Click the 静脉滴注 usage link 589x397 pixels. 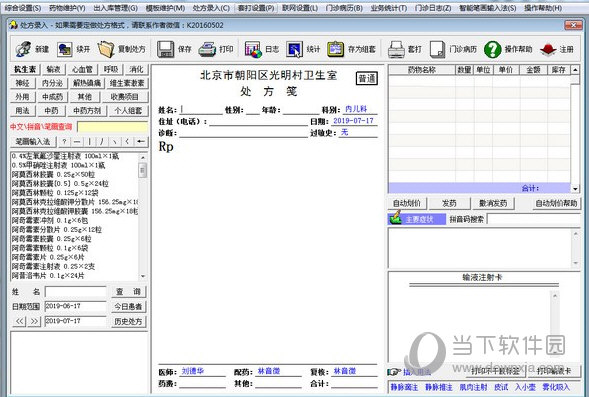tap(404, 387)
